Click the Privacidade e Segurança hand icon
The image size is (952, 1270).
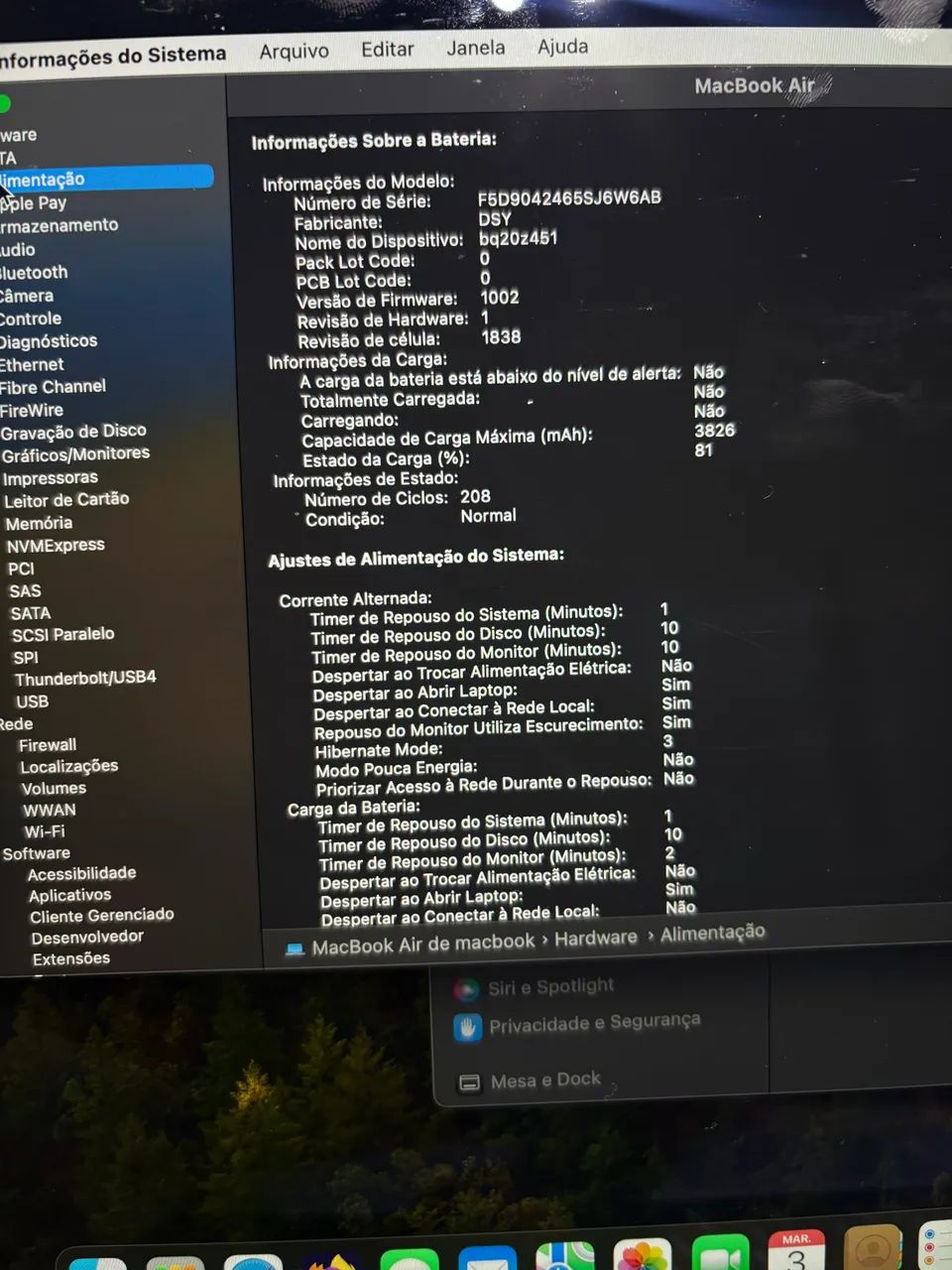pyautogui.click(x=467, y=1028)
